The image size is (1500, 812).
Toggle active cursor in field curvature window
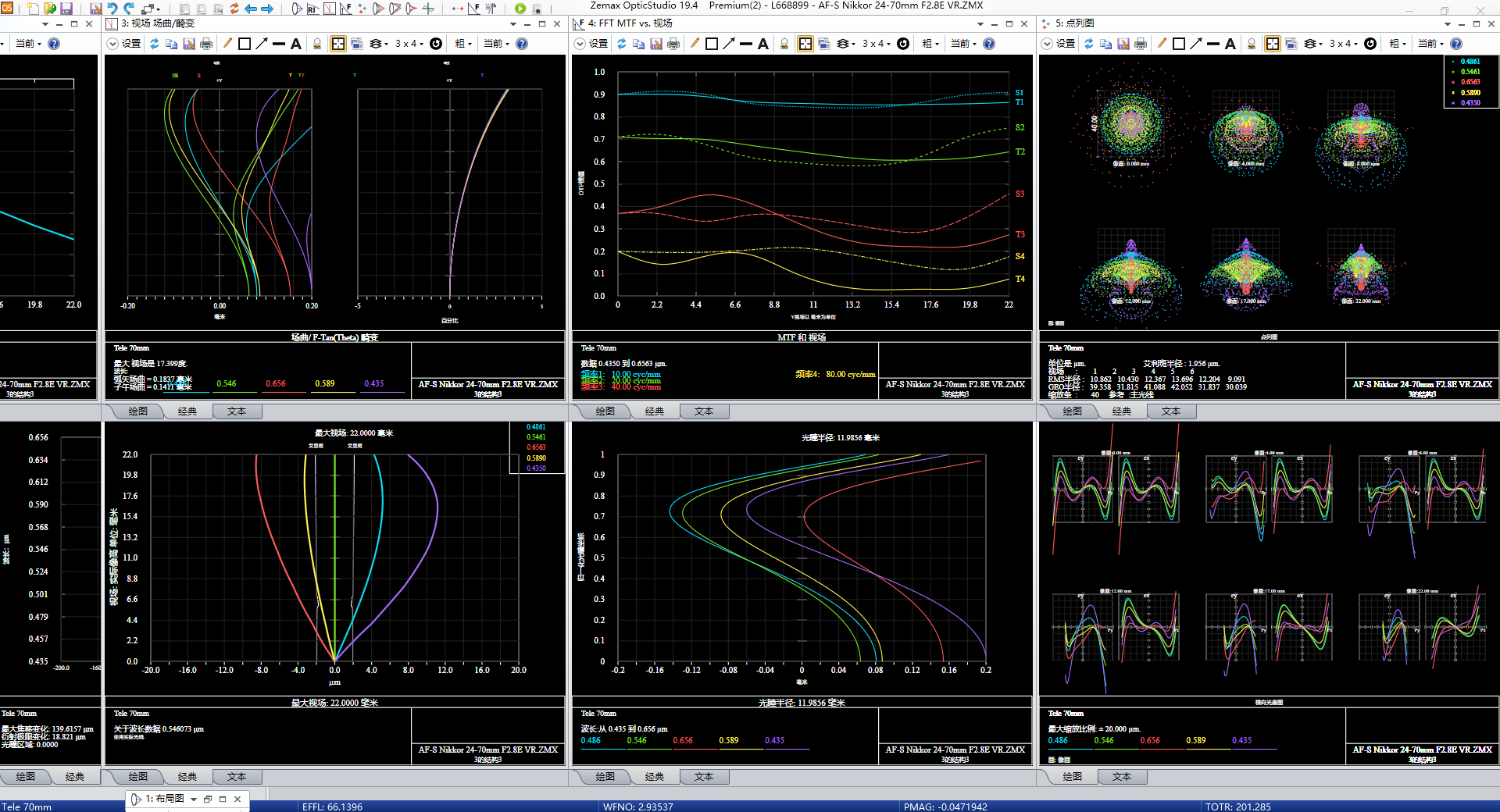pyautogui.click(x=338, y=44)
